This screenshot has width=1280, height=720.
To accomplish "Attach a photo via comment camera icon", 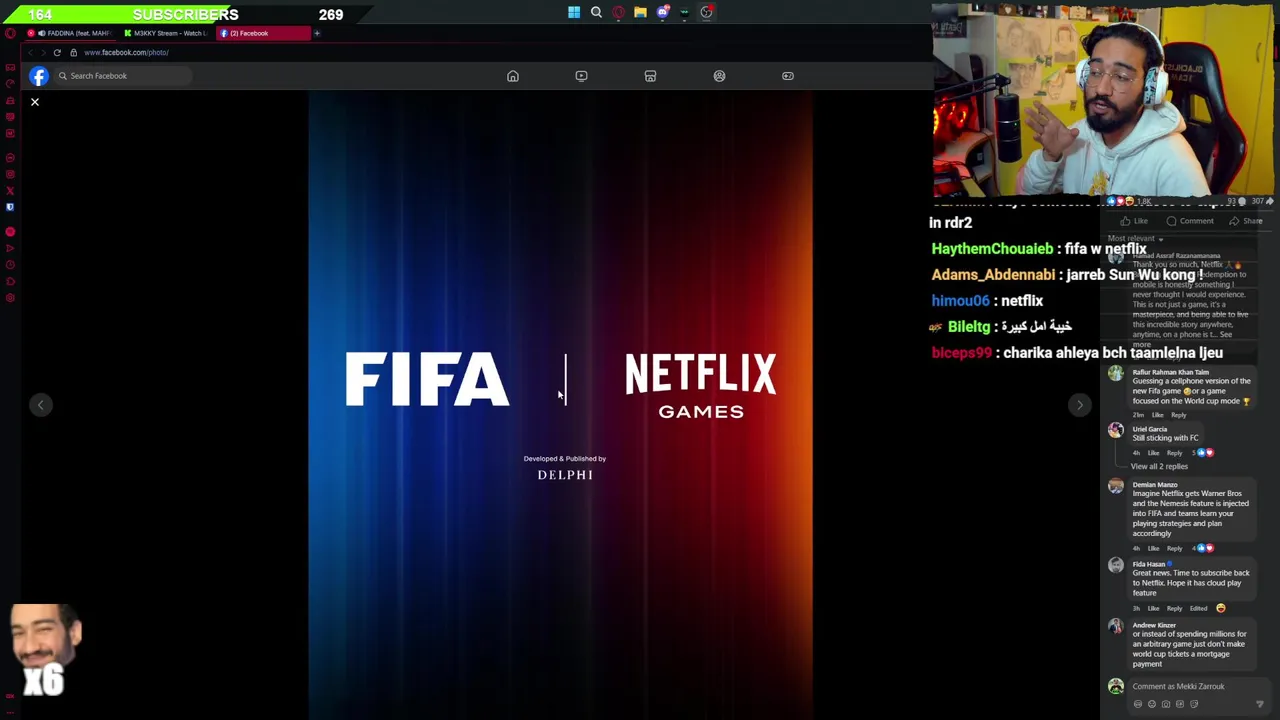I will pos(1166,704).
